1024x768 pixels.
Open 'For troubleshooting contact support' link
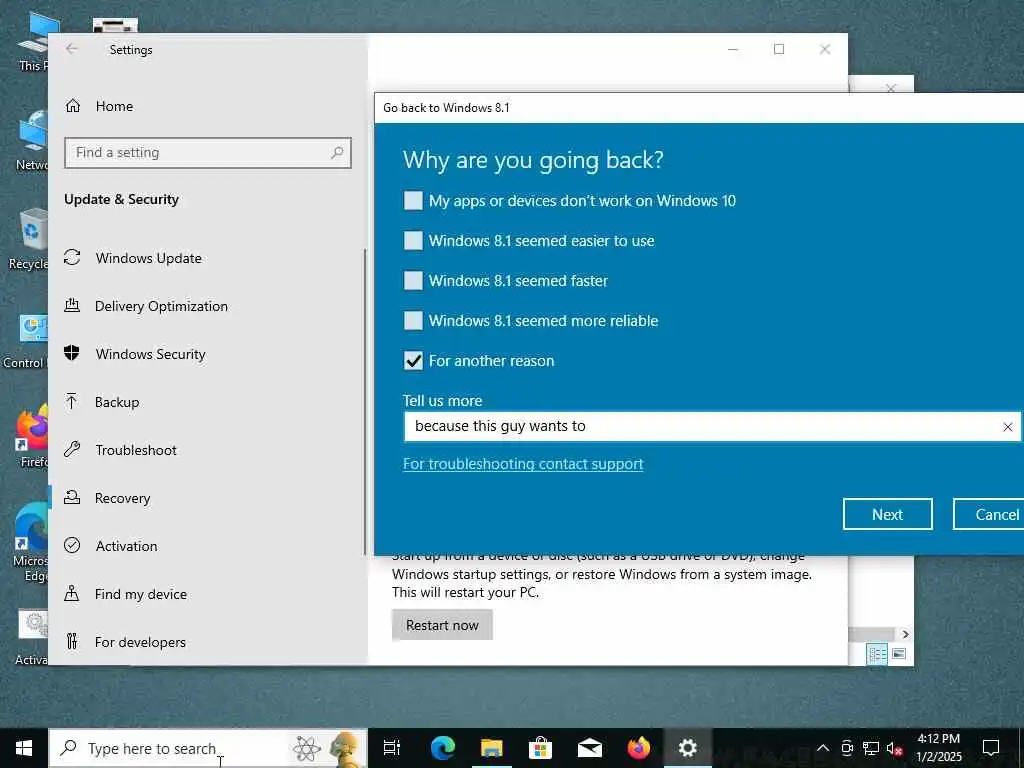point(523,464)
